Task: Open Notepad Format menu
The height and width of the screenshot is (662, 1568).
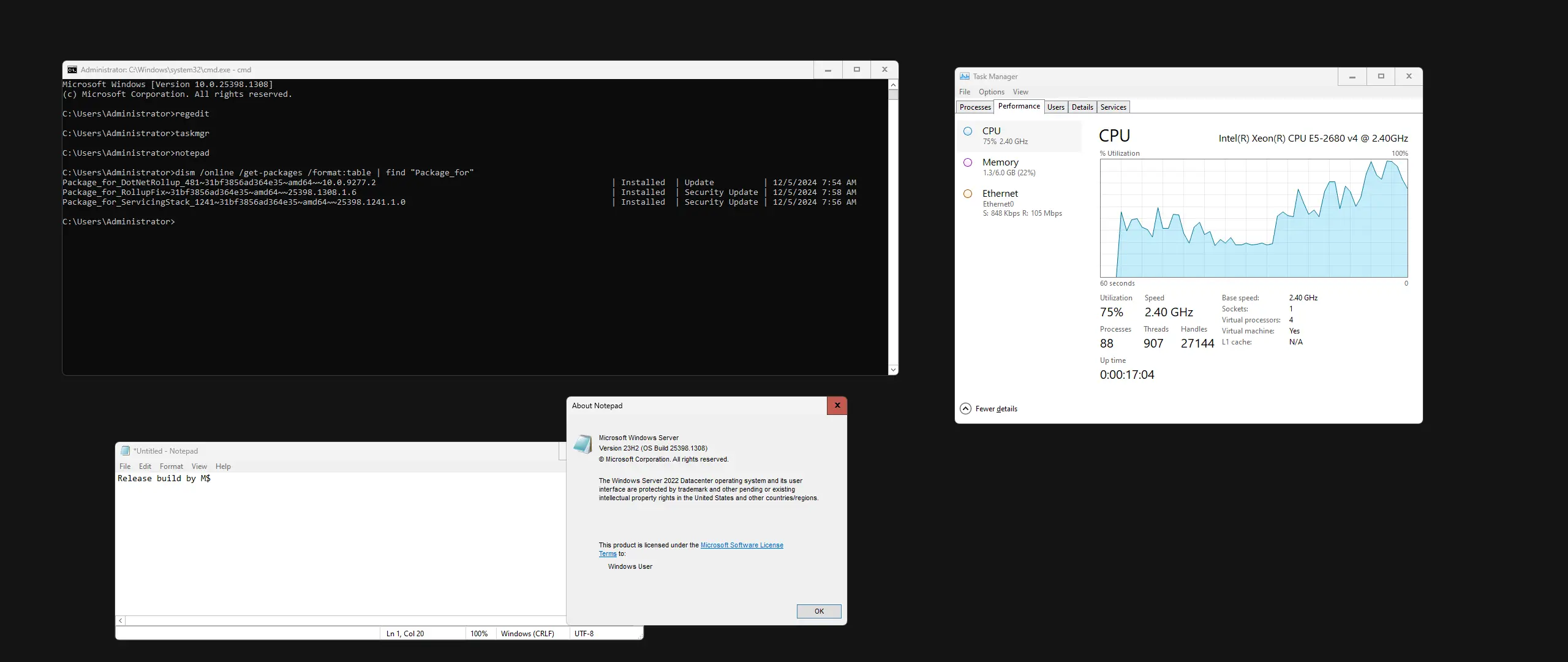Action: point(171,466)
